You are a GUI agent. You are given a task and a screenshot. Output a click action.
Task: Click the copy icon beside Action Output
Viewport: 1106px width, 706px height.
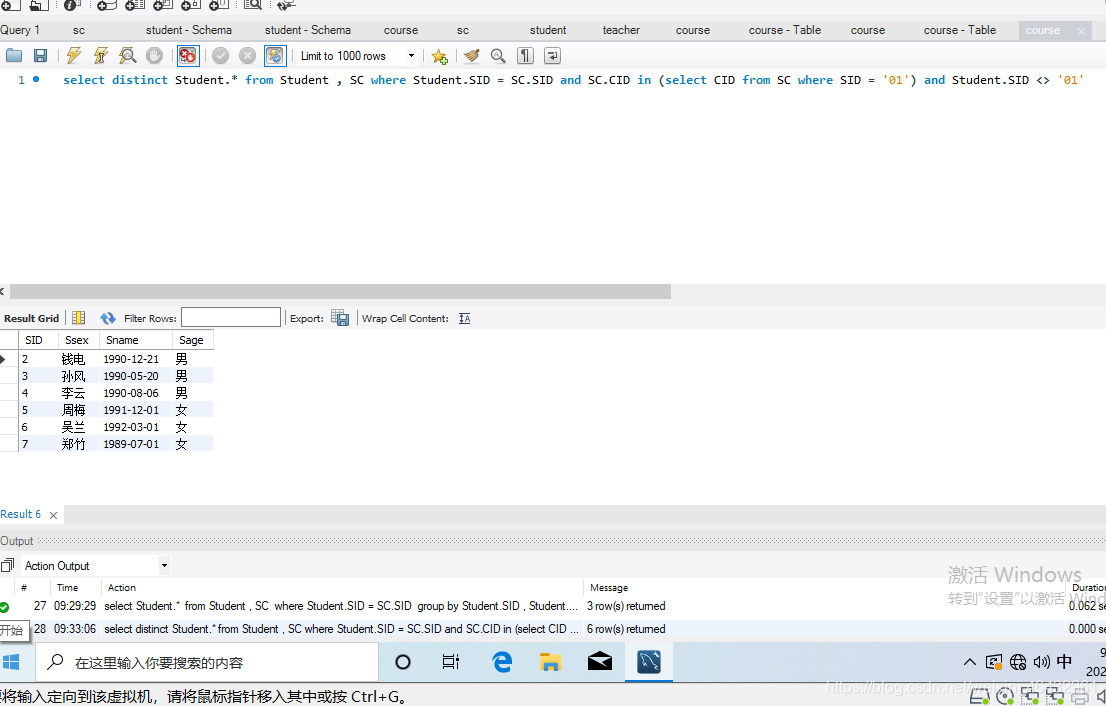point(7,565)
